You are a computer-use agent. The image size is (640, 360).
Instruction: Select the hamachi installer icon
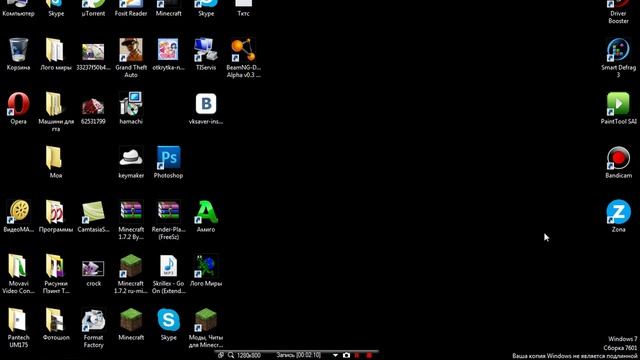131,104
